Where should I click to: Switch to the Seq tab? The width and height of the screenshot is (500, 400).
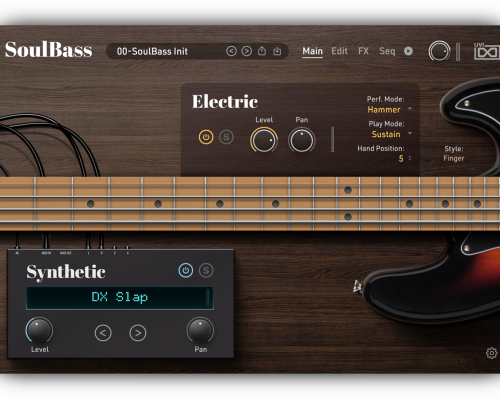(x=387, y=51)
